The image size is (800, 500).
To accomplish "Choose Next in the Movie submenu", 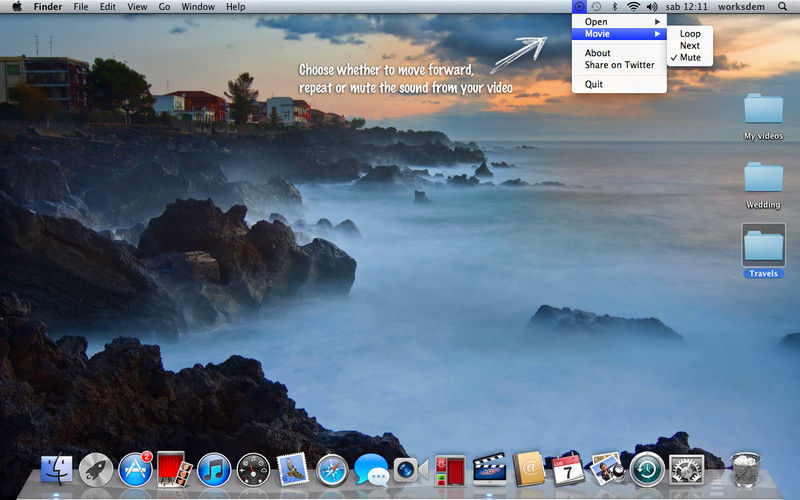I will 690,45.
